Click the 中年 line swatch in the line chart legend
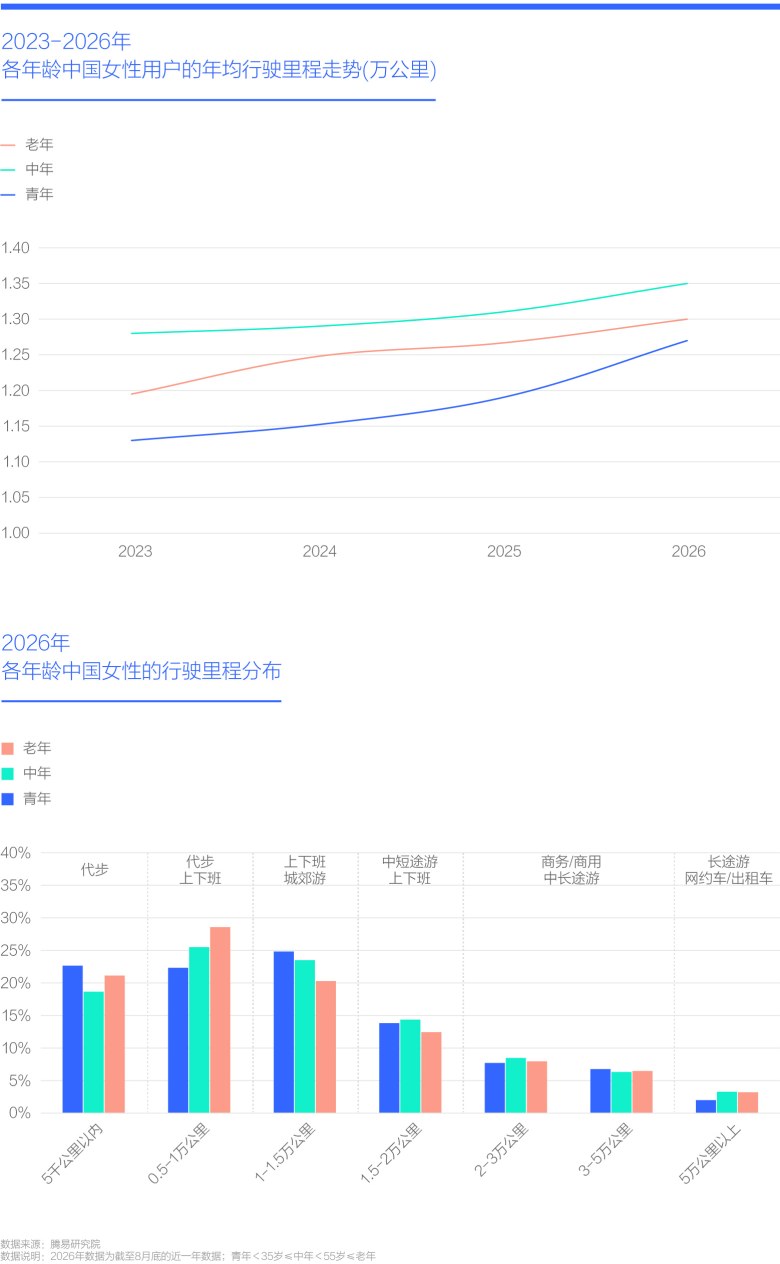The height and width of the screenshot is (1264, 780). (x=8, y=169)
